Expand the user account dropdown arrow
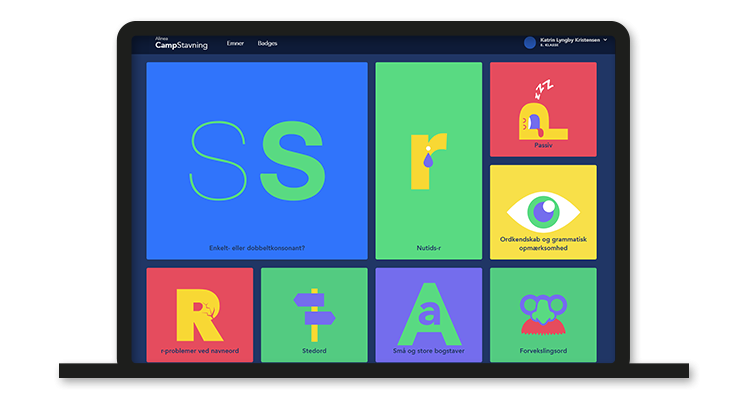The width and height of the screenshot is (750, 400). tap(605, 41)
